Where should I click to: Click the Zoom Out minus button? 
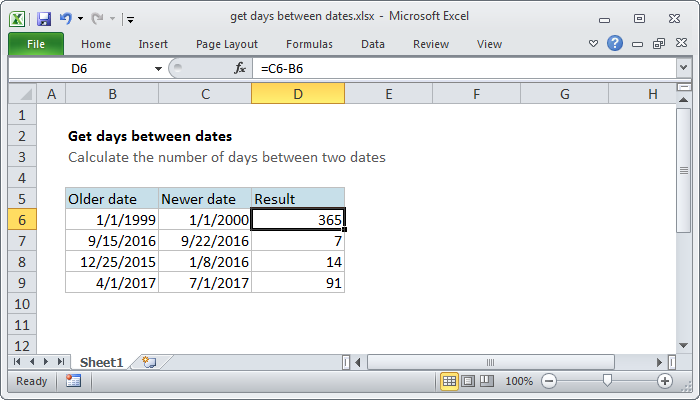(x=547, y=381)
